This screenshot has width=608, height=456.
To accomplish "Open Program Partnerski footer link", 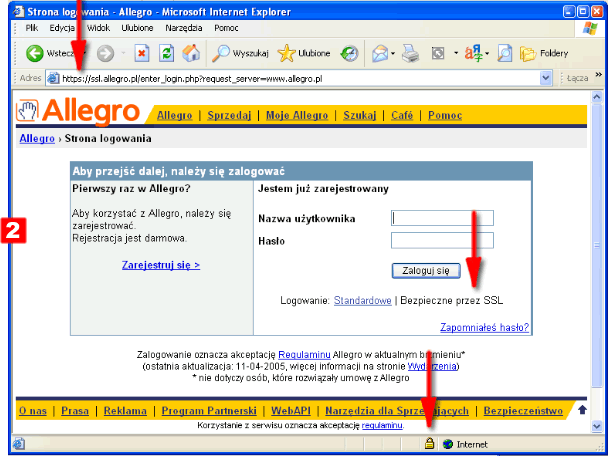I will [209, 411].
